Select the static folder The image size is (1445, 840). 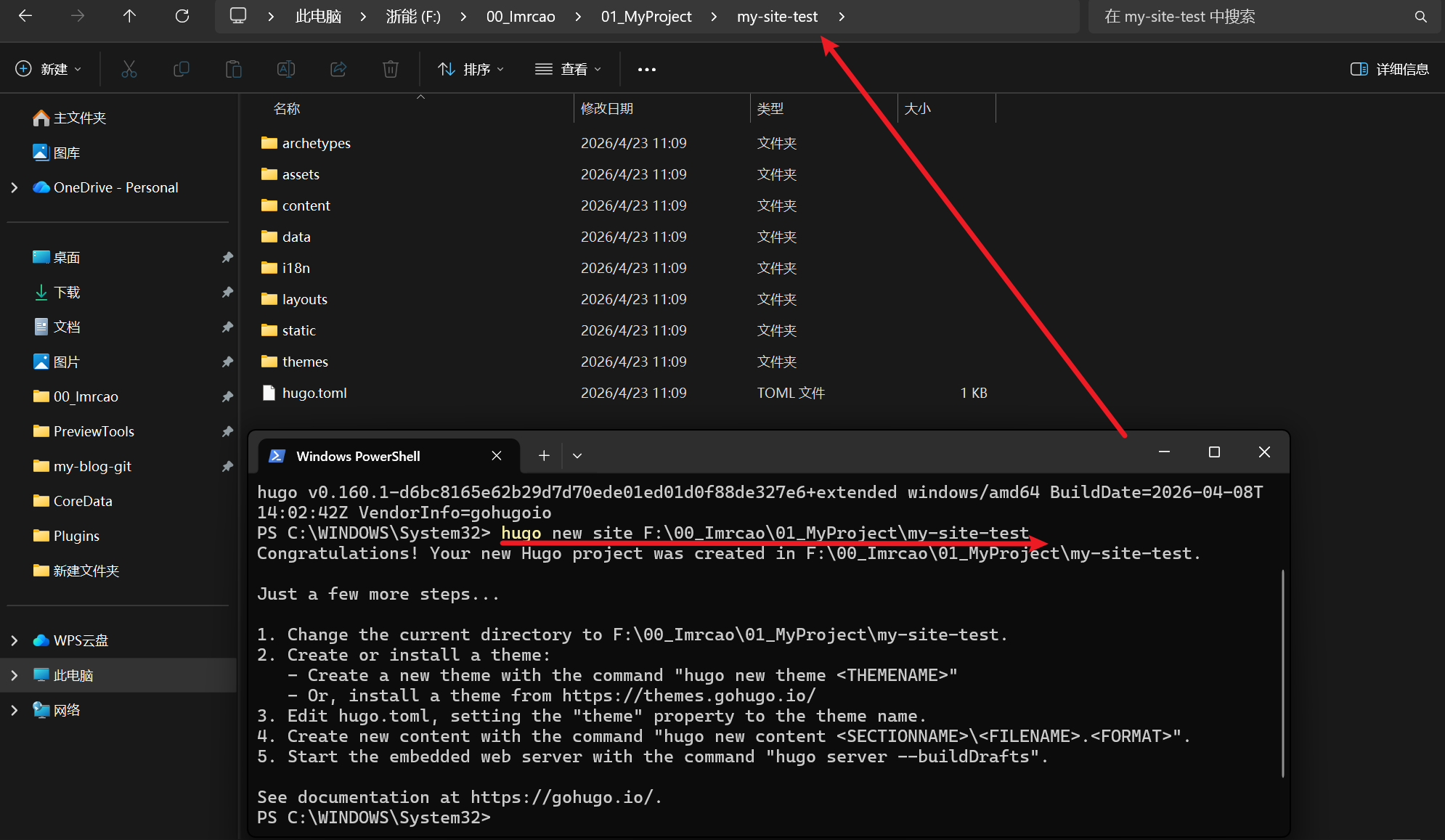298,330
